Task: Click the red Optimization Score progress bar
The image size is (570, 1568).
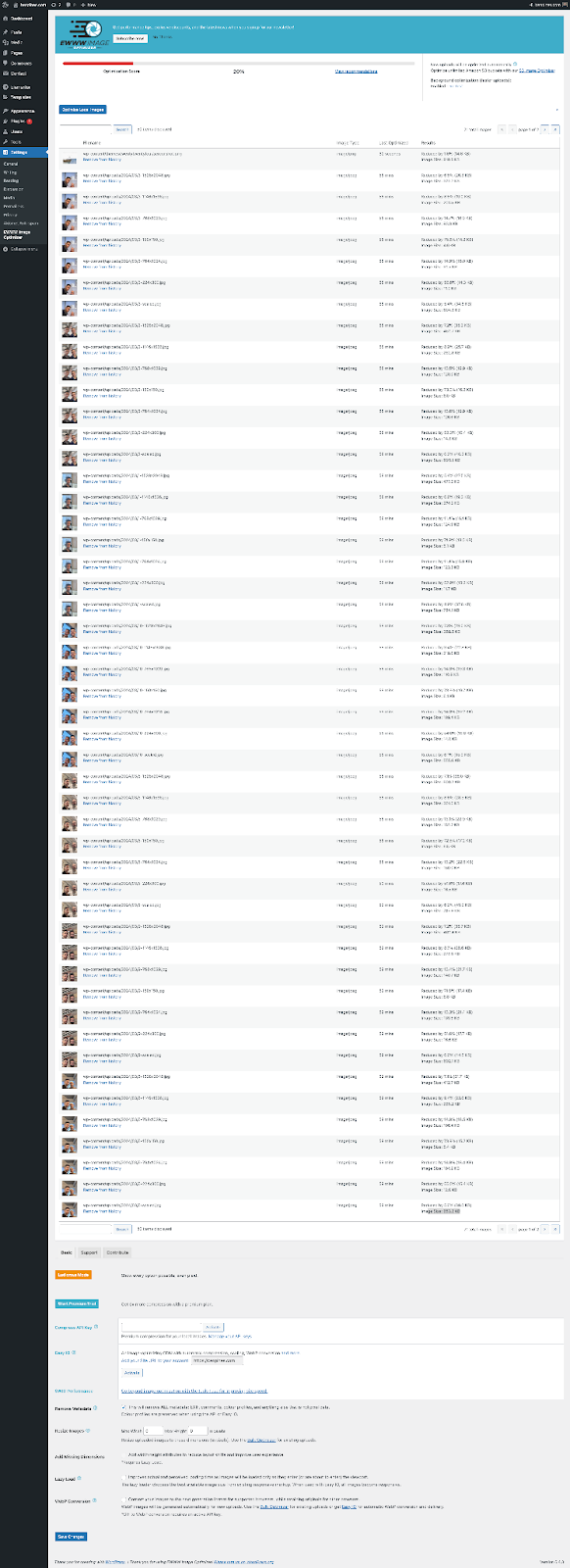Action: tap(98, 64)
